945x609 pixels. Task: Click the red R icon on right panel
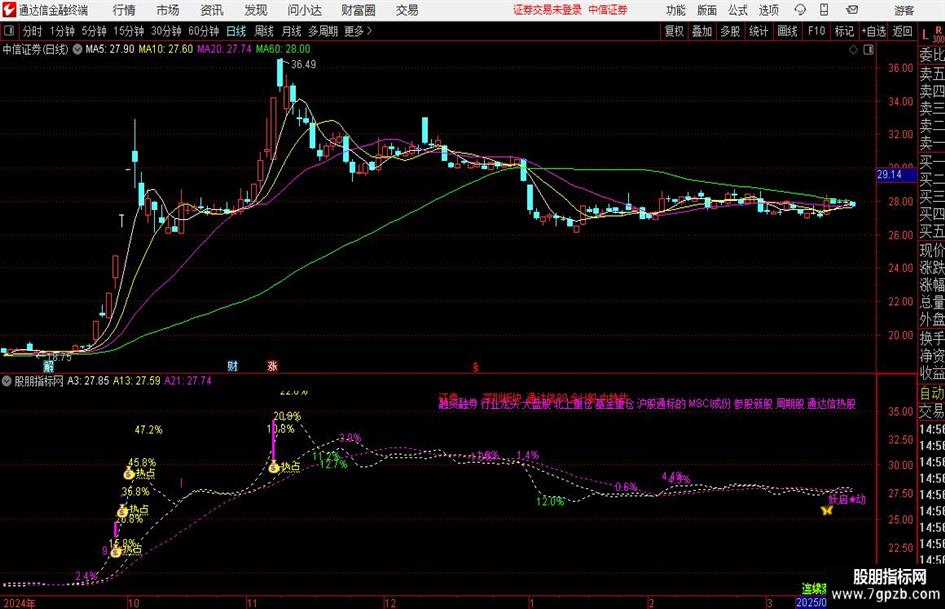pos(938,30)
